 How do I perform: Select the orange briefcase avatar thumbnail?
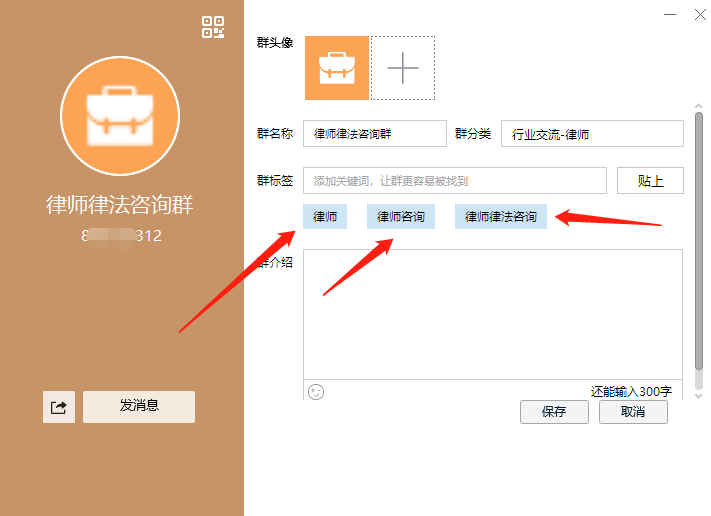click(337, 68)
